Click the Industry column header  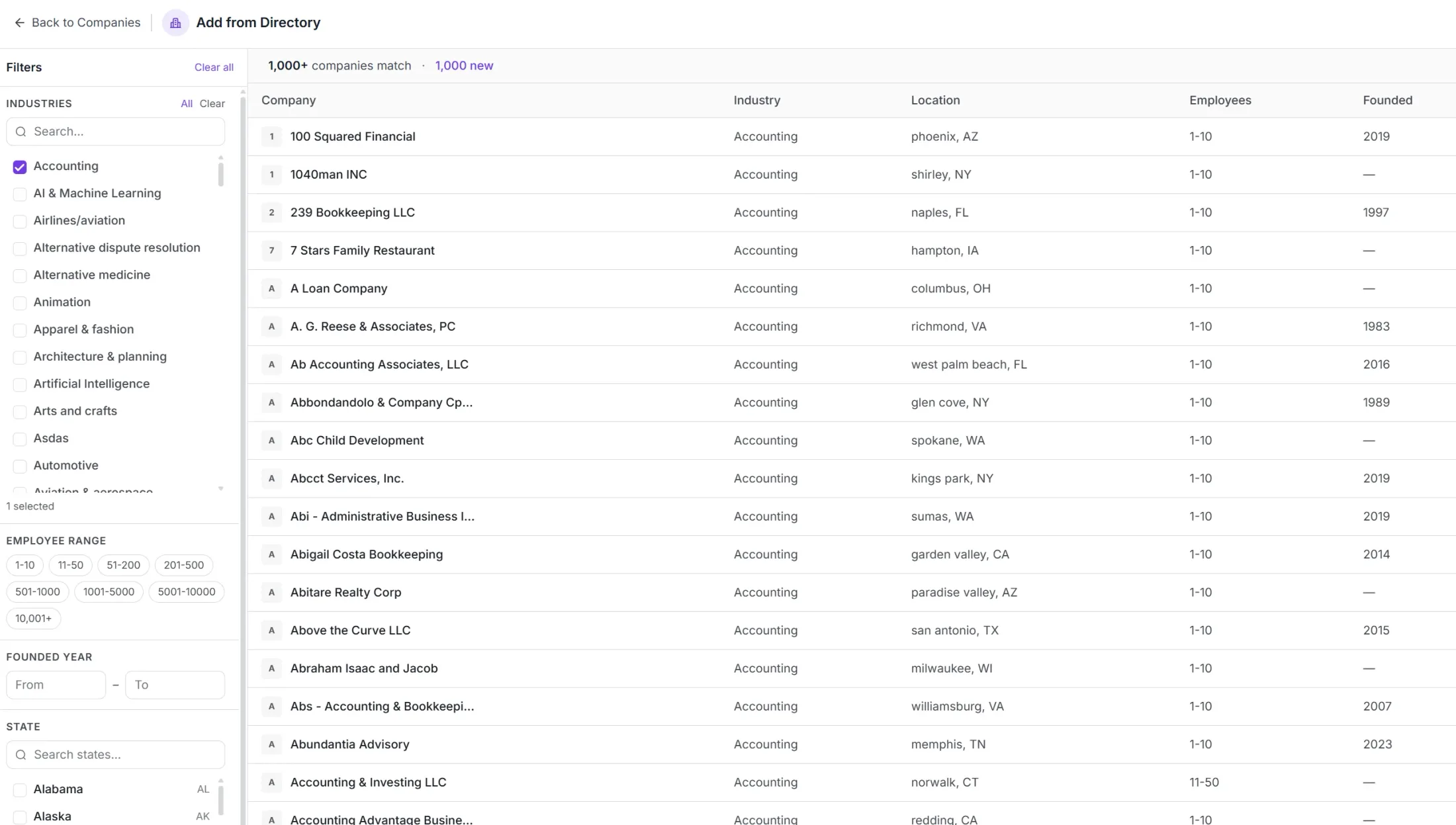point(757,101)
